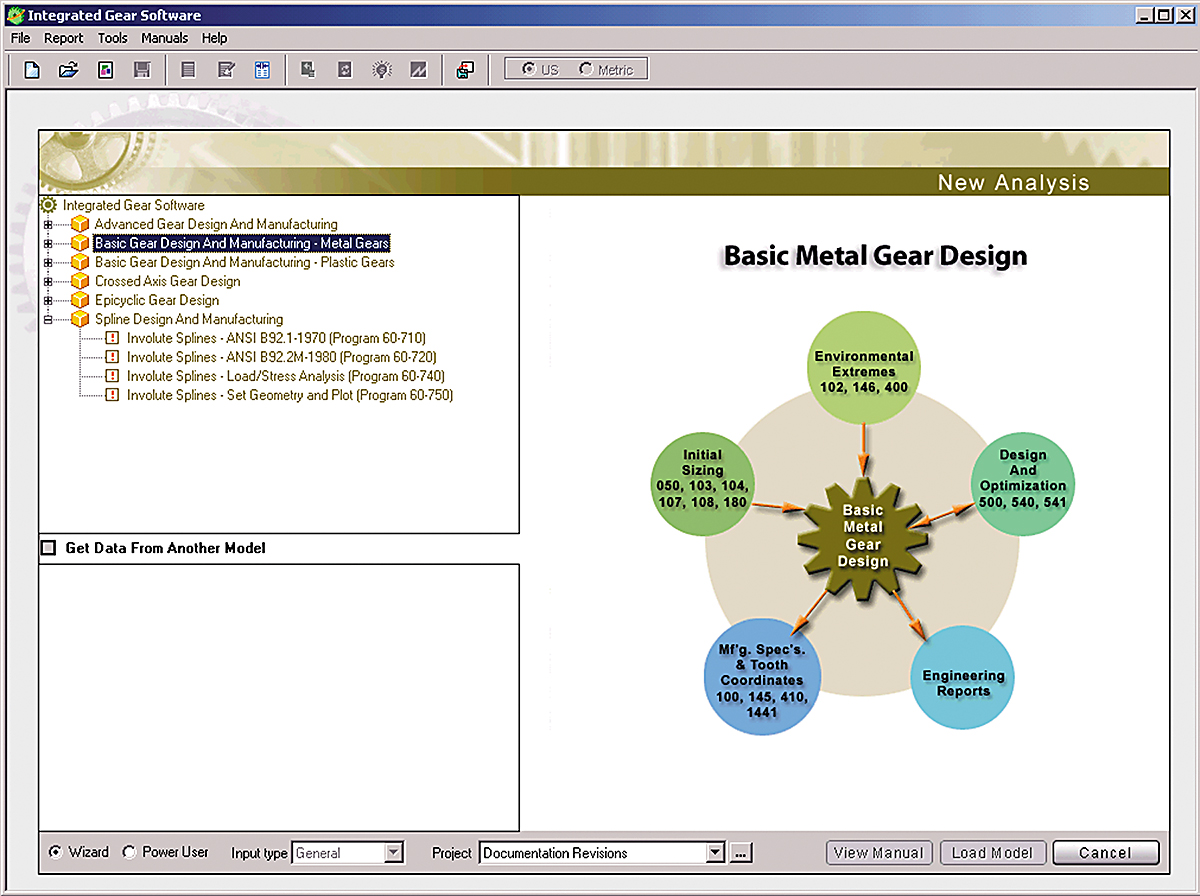Open the Tools menu

tap(113, 38)
